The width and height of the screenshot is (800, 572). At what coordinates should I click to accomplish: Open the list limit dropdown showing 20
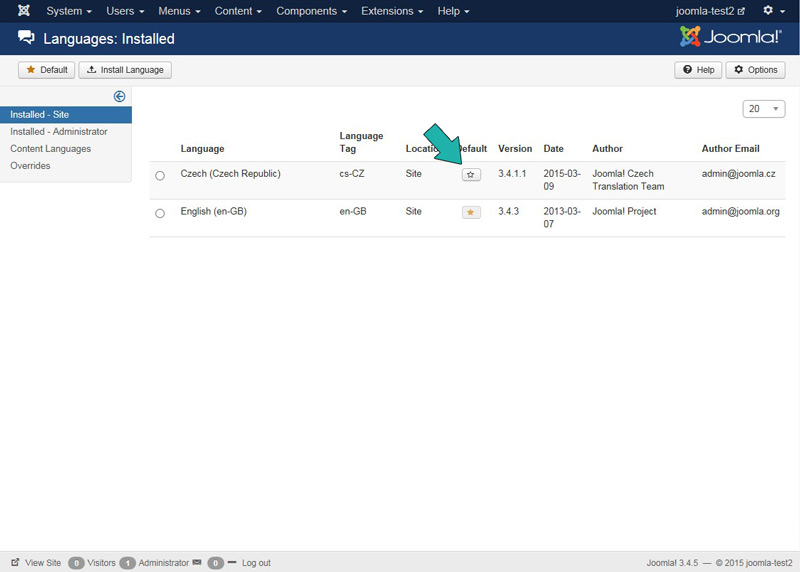tap(764, 109)
